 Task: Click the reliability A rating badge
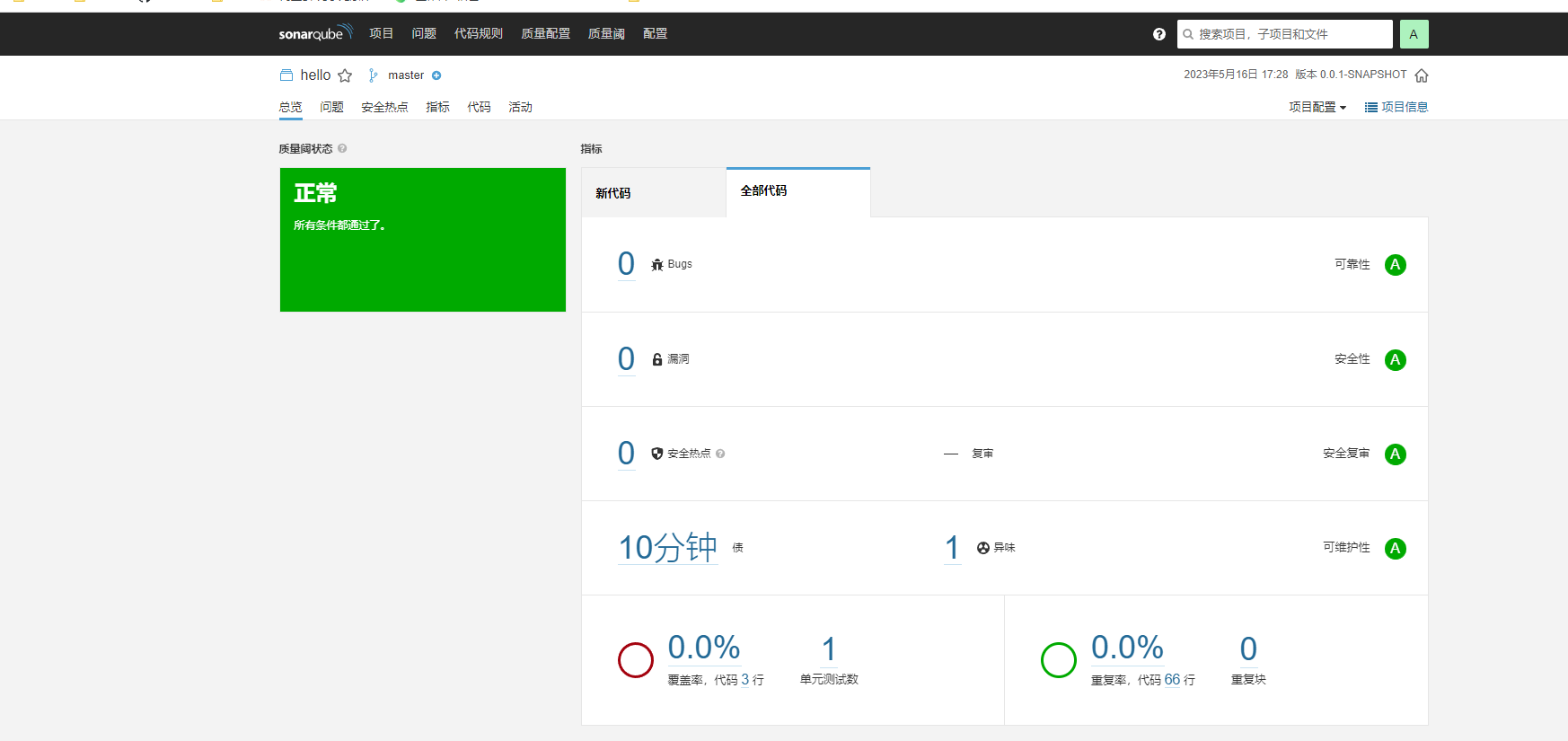point(1396,265)
